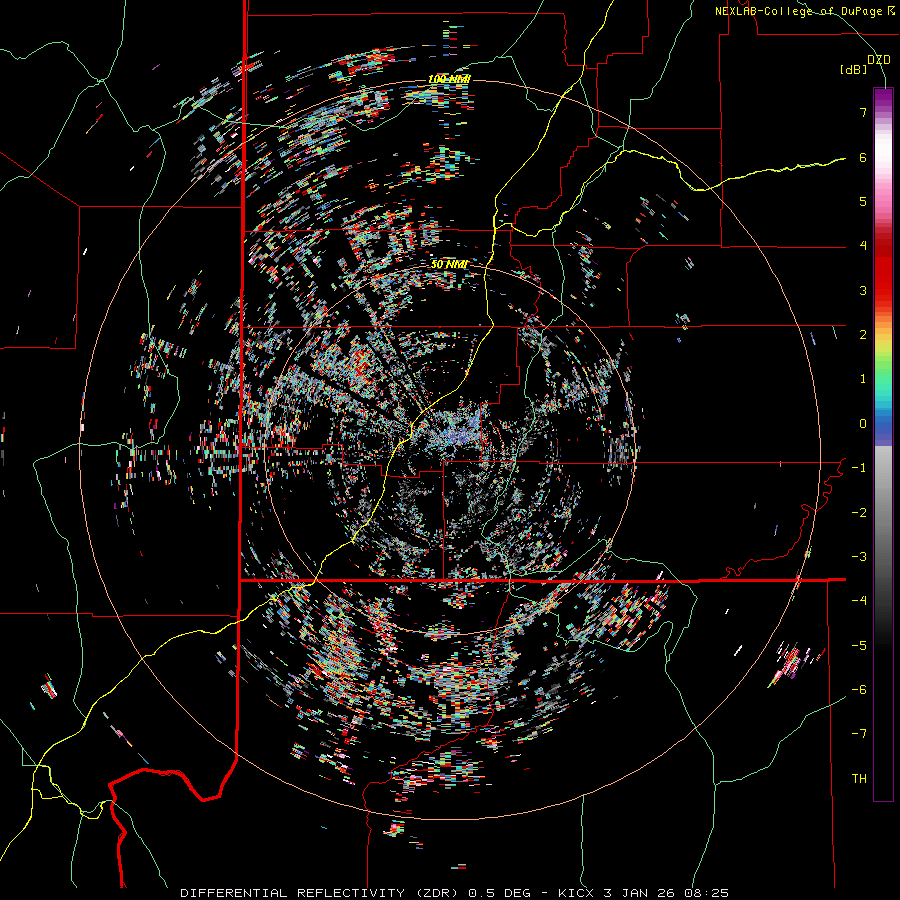The width and height of the screenshot is (900, 900).
Task: Click the -3 value on color scale
Action: [x=859, y=557]
